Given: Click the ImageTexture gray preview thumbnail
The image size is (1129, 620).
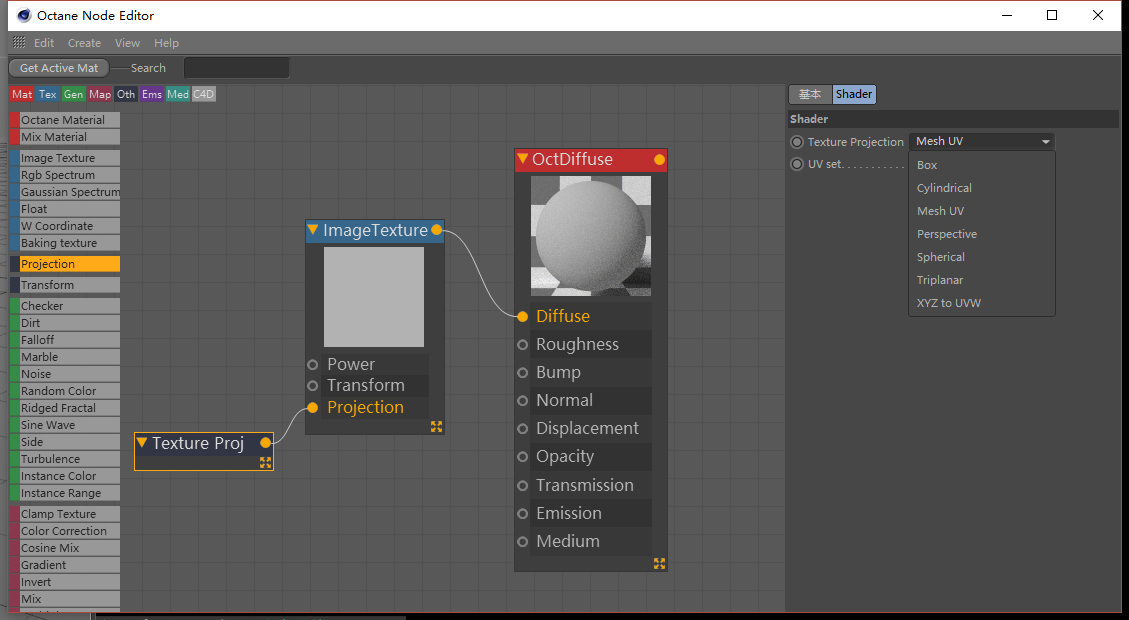Looking at the screenshot, I should [x=374, y=297].
